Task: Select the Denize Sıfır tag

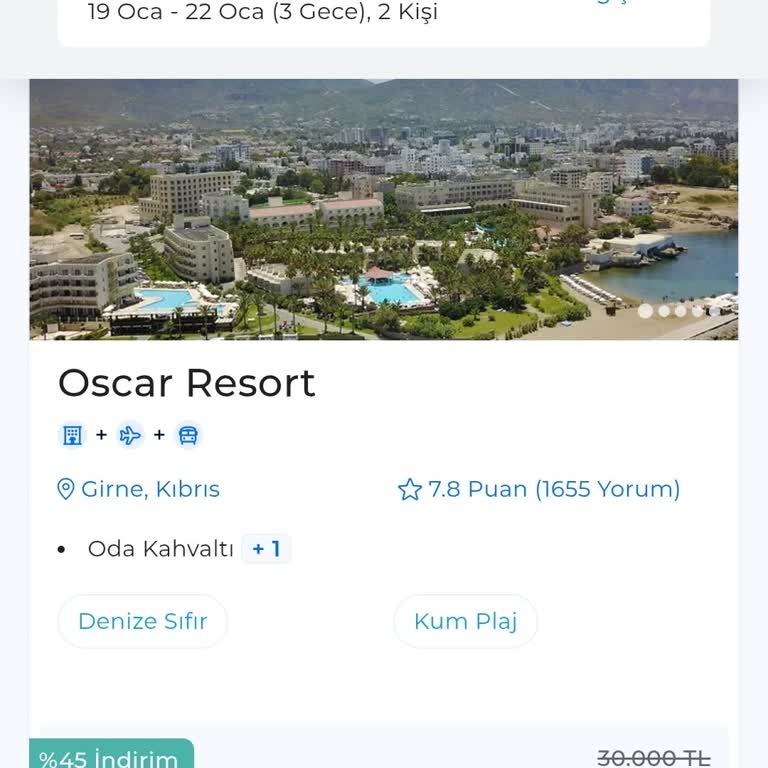Action: tap(142, 621)
